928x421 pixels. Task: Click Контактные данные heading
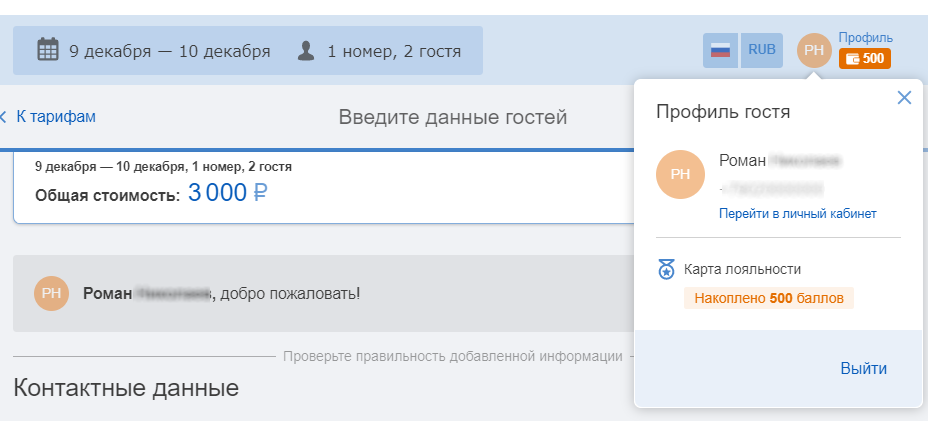point(126,388)
